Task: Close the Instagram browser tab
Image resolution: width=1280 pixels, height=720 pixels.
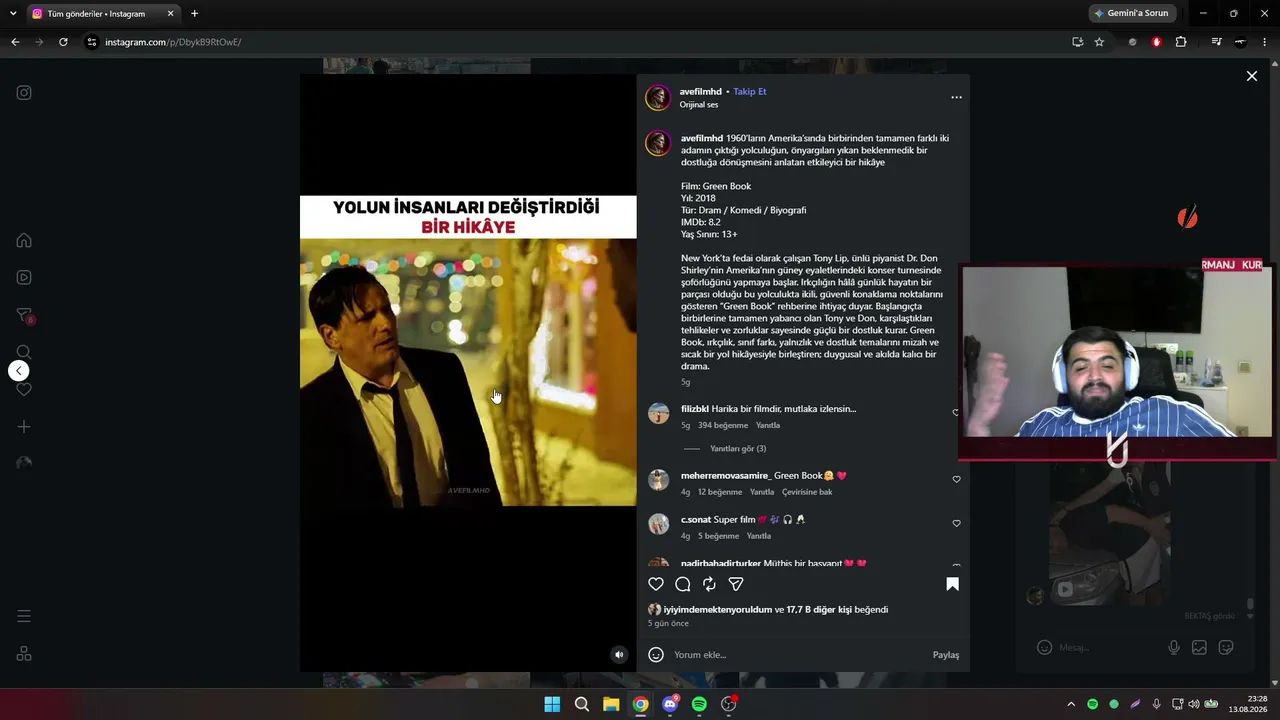Action: pos(170,14)
